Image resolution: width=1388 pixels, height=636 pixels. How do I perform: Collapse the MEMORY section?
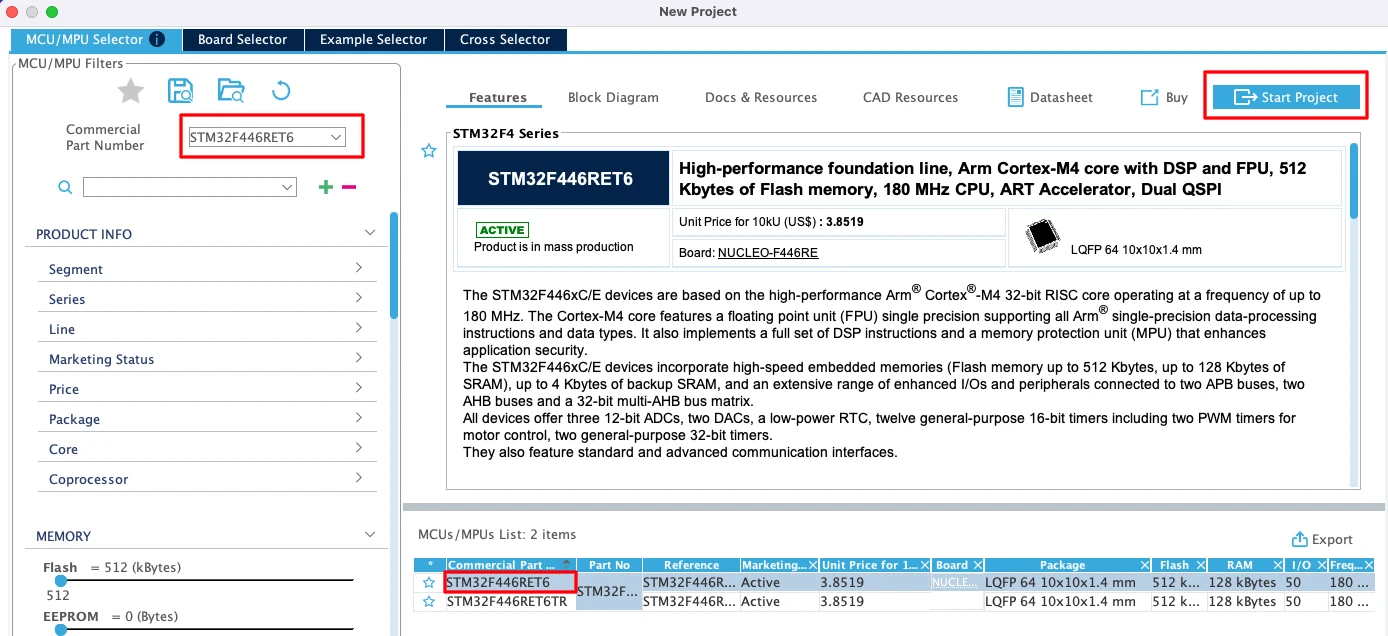(x=370, y=535)
